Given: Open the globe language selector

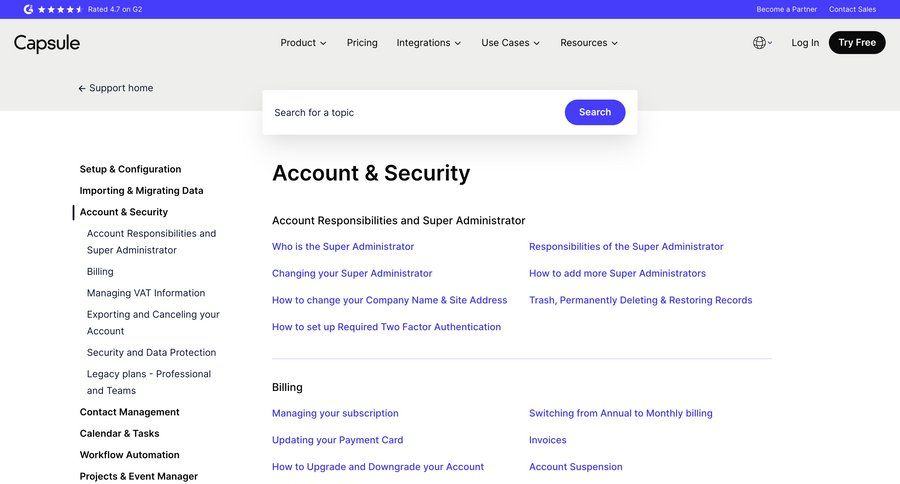Looking at the screenshot, I should [x=761, y=43].
